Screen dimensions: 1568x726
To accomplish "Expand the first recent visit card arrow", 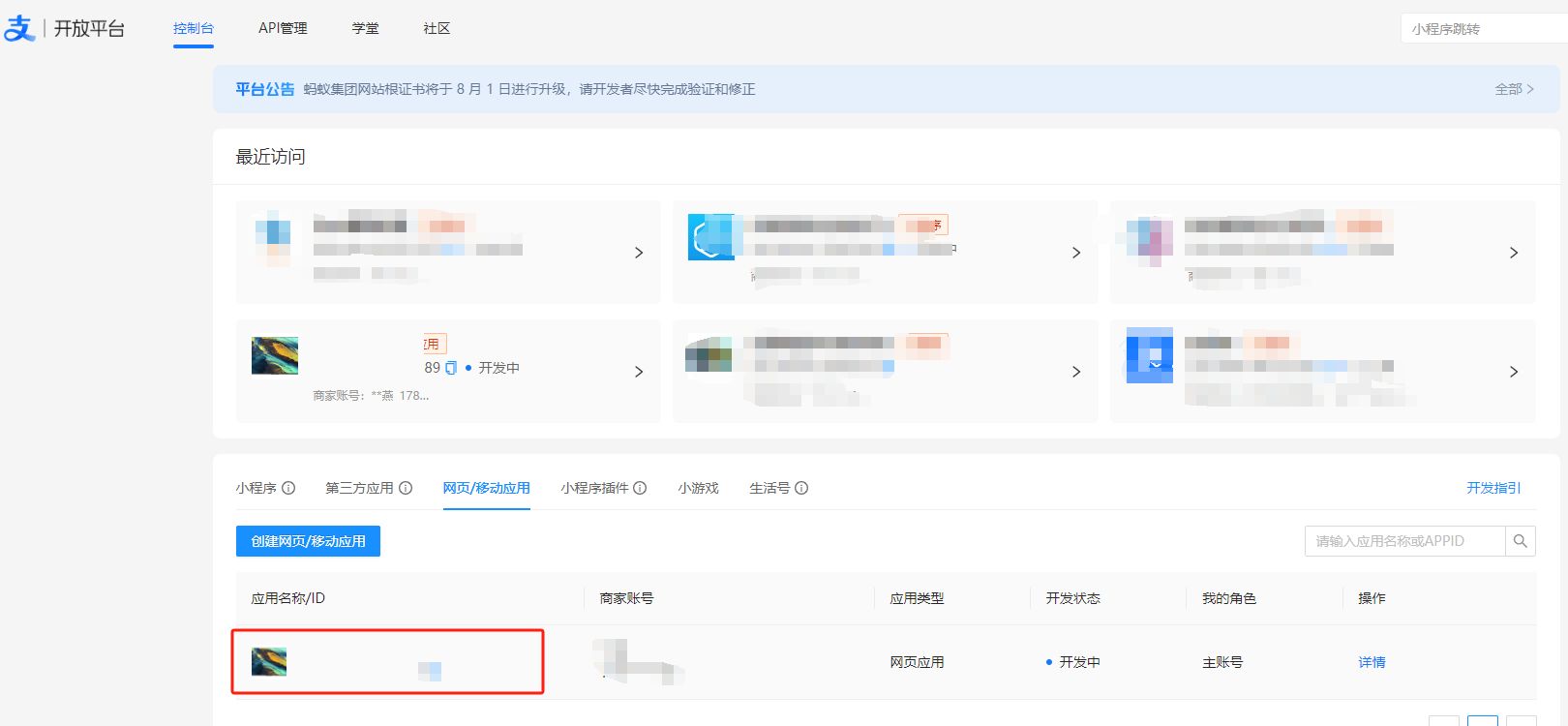I will click(638, 253).
